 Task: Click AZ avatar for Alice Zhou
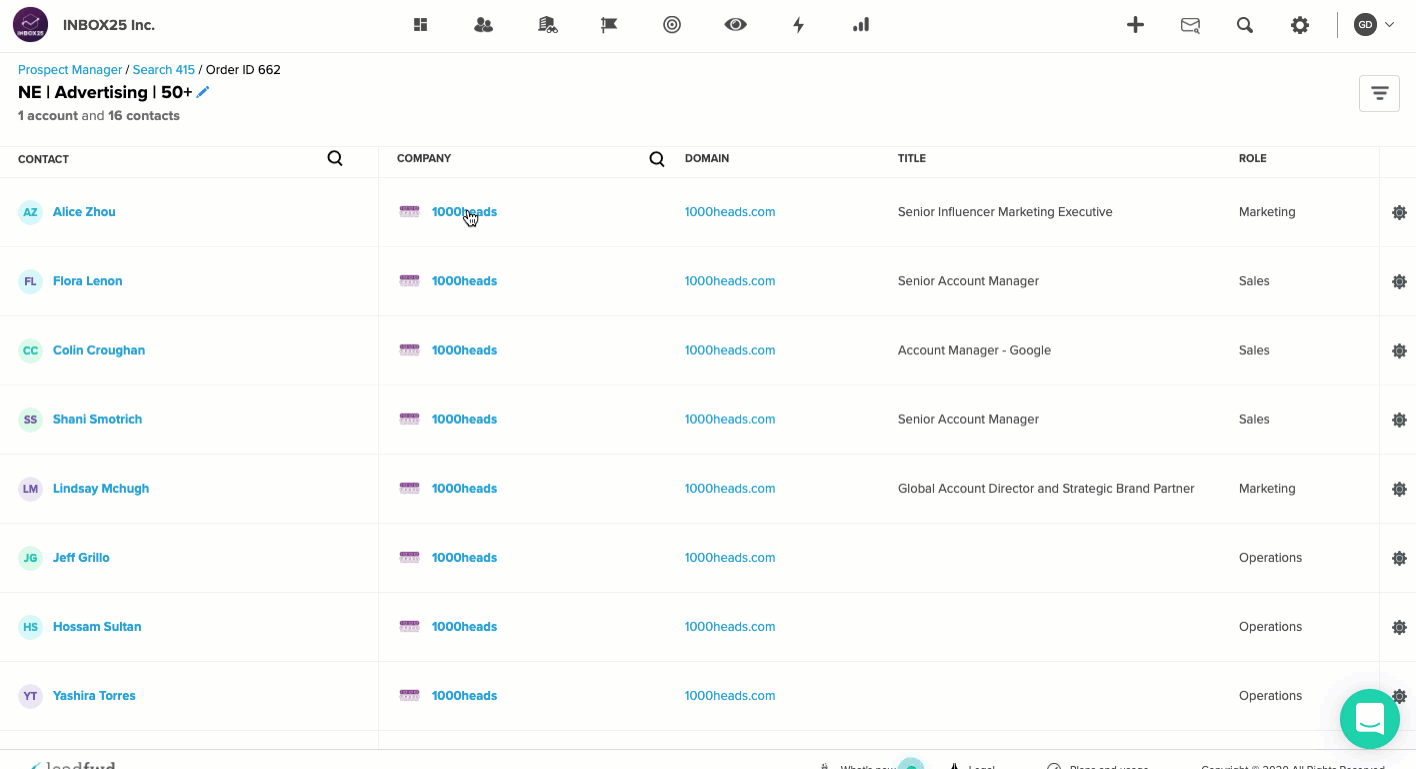point(31,212)
